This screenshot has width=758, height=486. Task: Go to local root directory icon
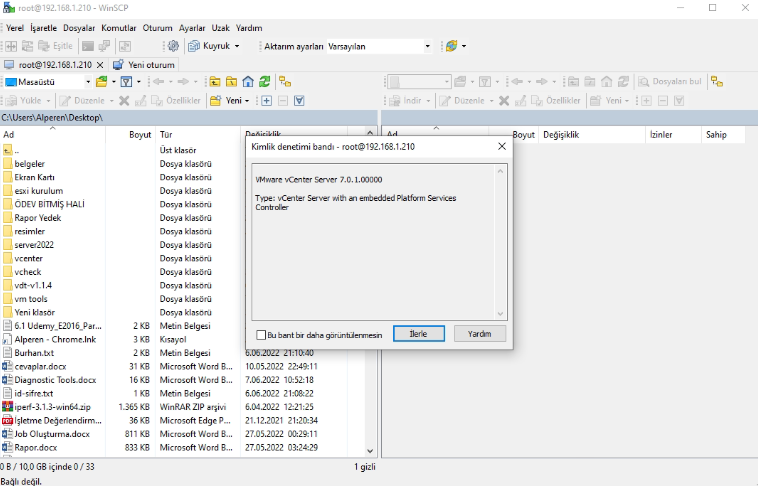tap(232, 82)
